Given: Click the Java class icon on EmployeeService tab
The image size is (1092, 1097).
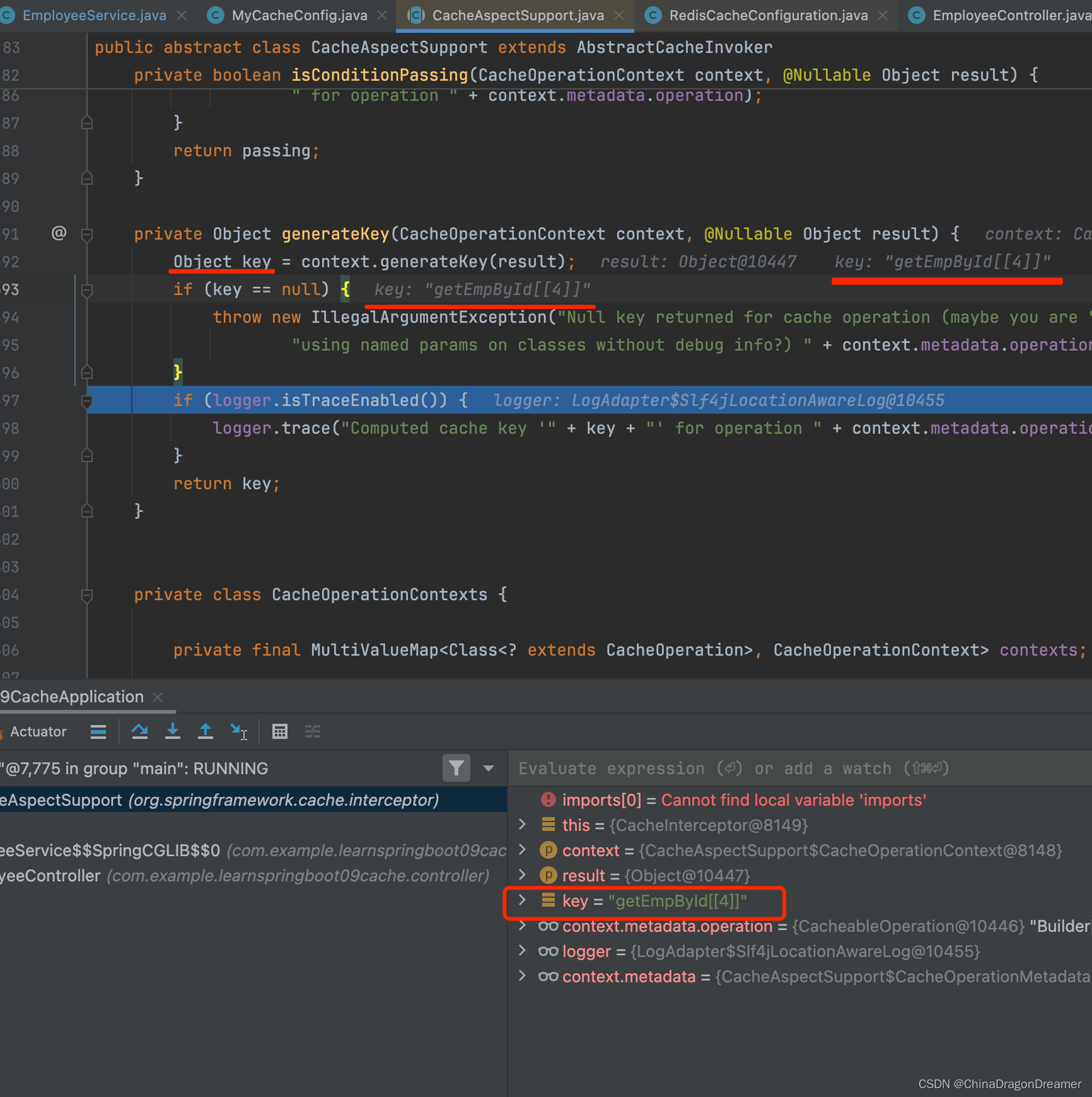Looking at the screenshot, I should 8,15.
